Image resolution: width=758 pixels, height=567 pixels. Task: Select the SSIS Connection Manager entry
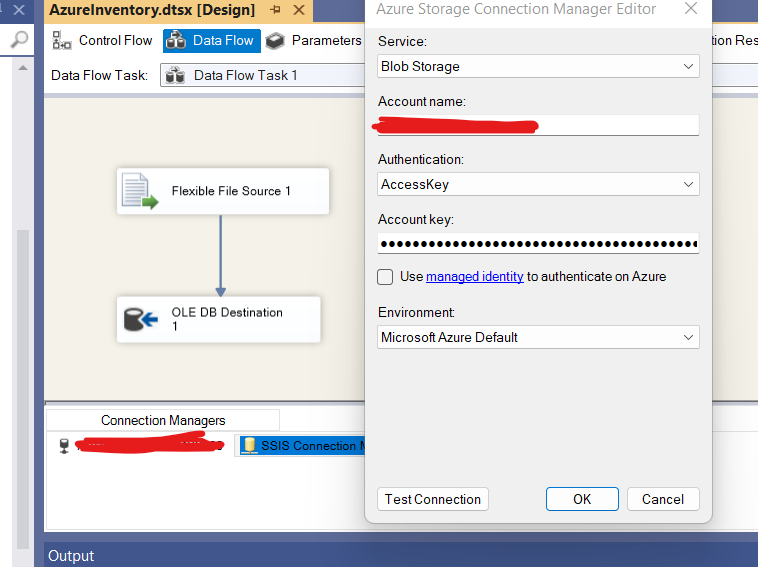[302, 445]
